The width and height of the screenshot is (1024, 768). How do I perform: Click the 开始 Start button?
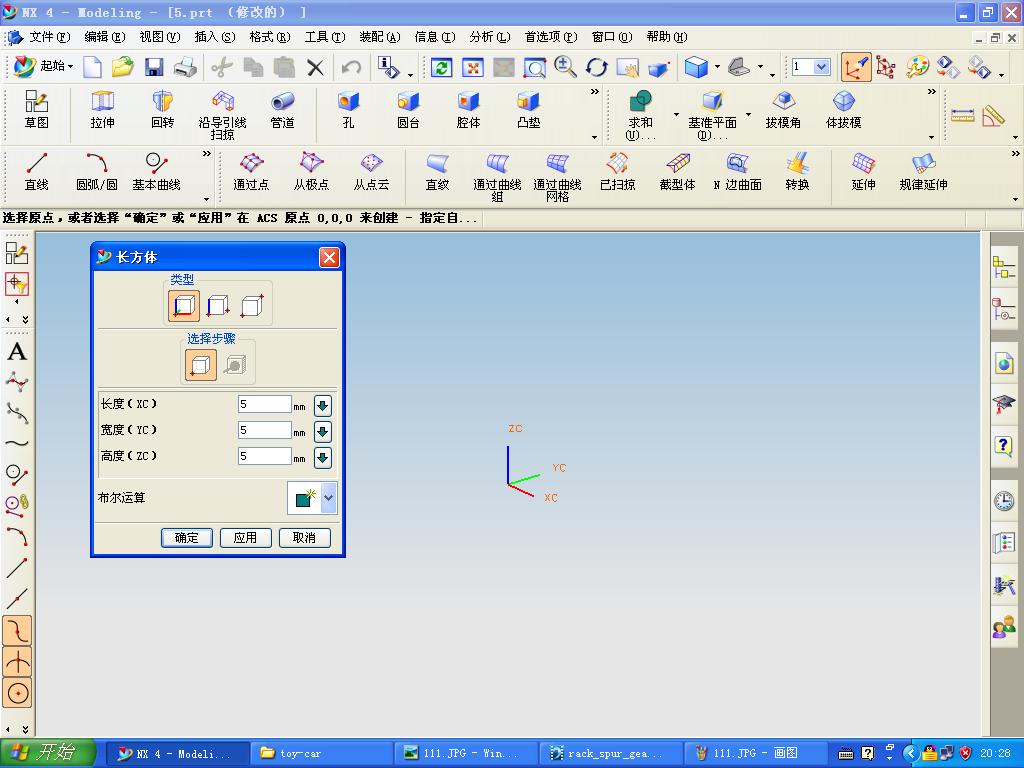click(48, 753)
